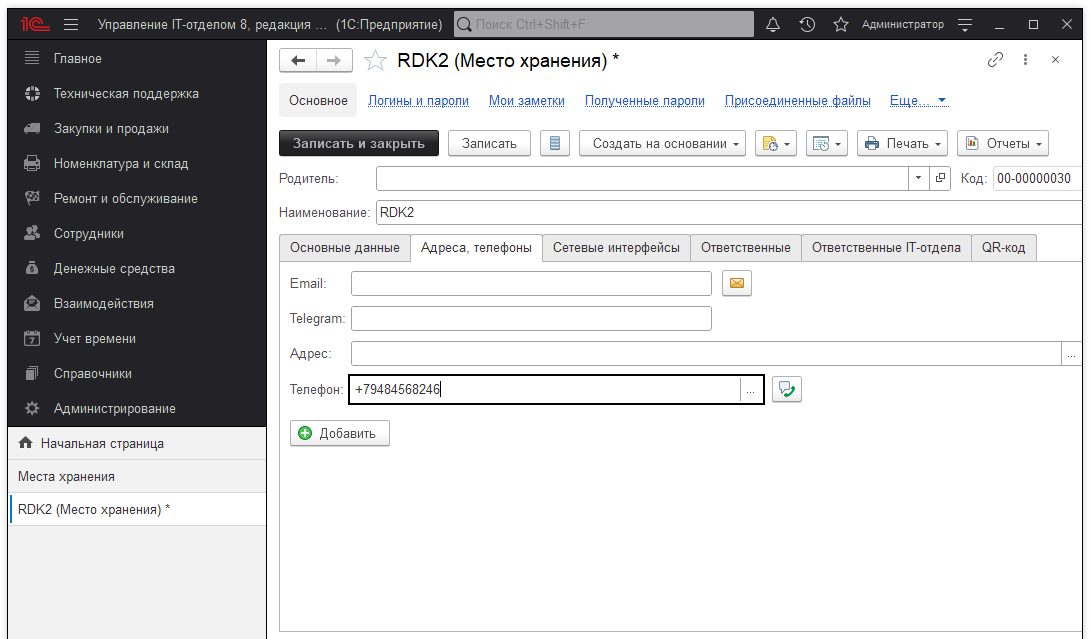Click inside the Telegram input field
Viewport: 1090px width, 639px height.
point(530,318)
